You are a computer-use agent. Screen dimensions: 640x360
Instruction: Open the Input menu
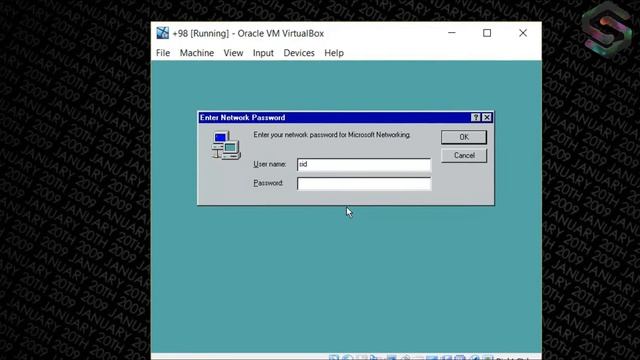(x=263, y=53)
